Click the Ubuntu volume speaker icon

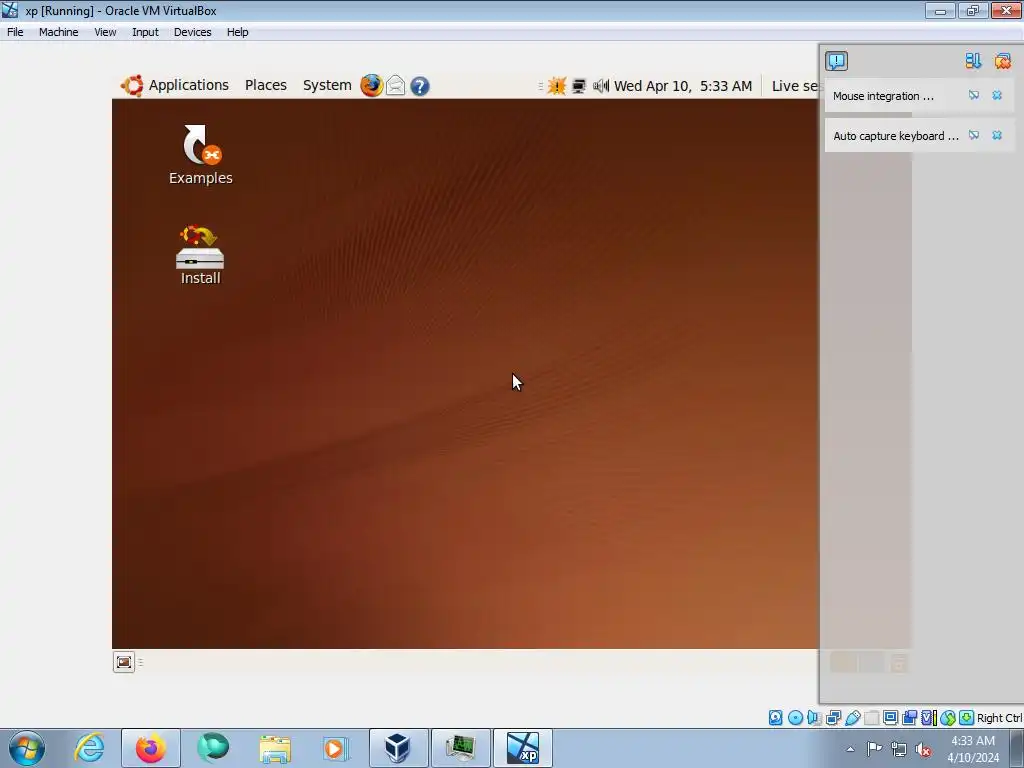601,86
